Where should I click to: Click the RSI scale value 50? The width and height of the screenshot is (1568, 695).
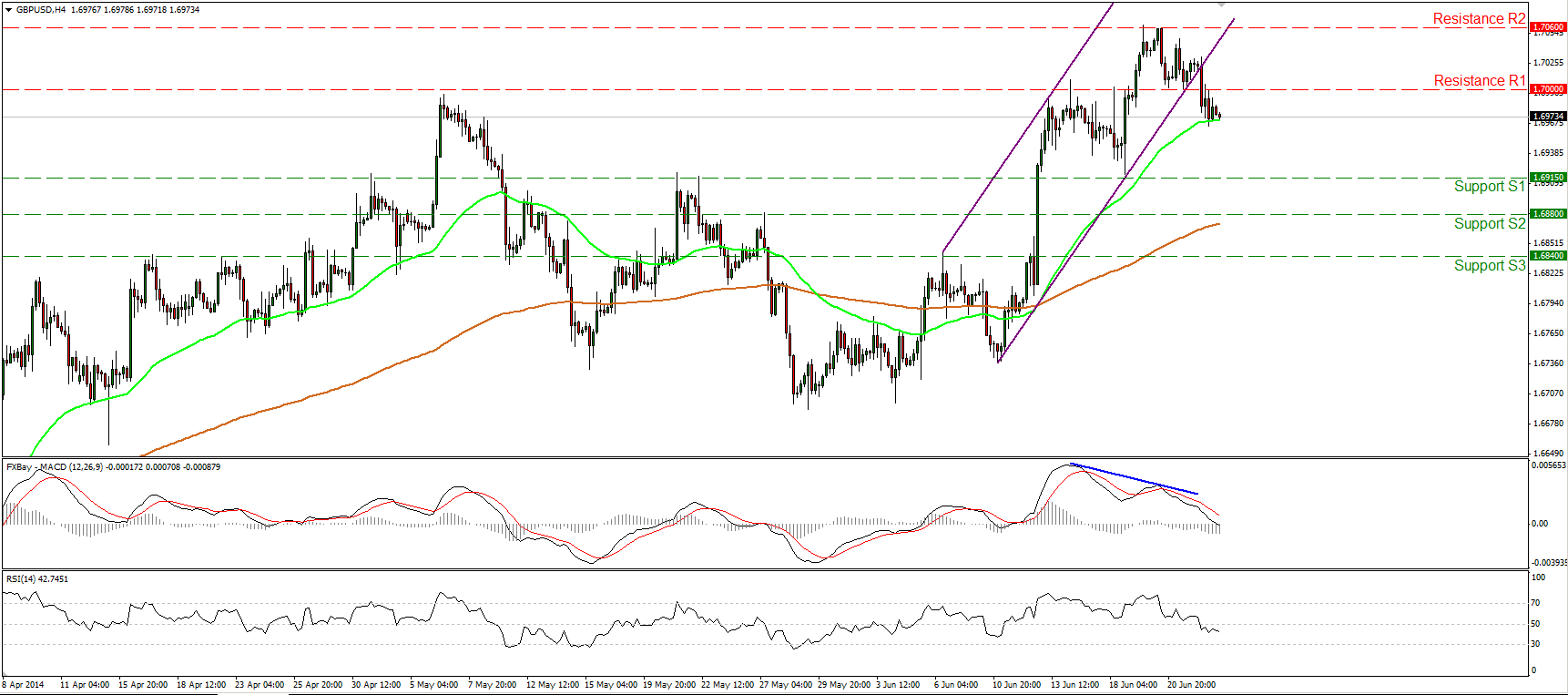(x=1535, y=624)
